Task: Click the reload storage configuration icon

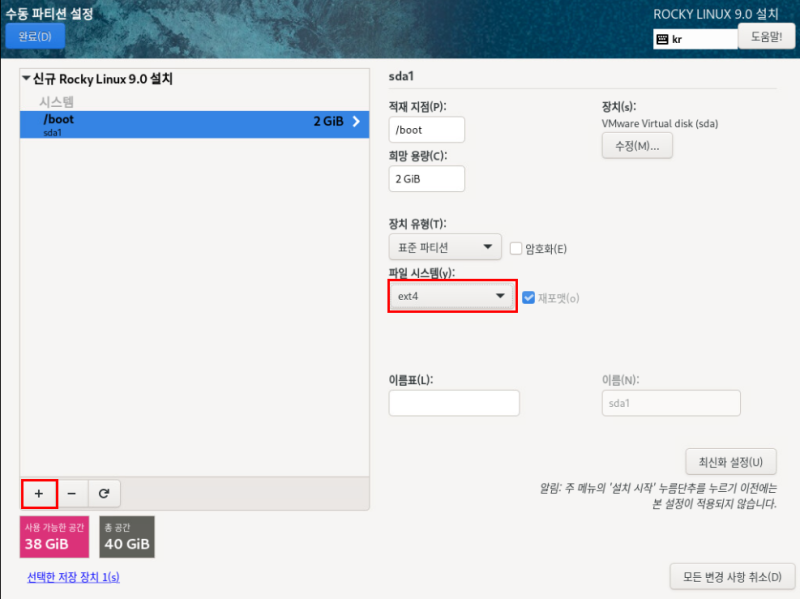Action: click(x=104, y=493)
